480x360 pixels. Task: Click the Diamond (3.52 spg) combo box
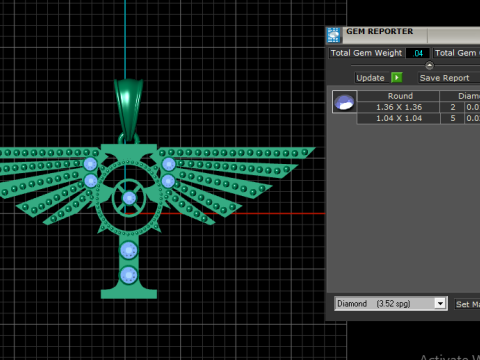(x=391, y=304)
